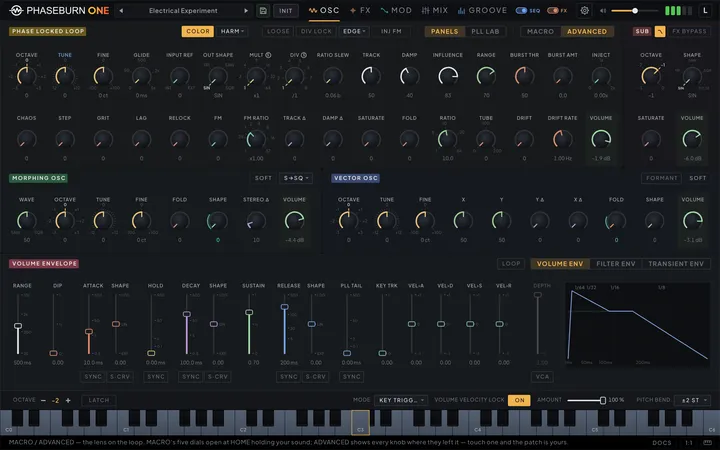
Task: Show the TRANSIENT ENV tab
Action: point(676,264)
